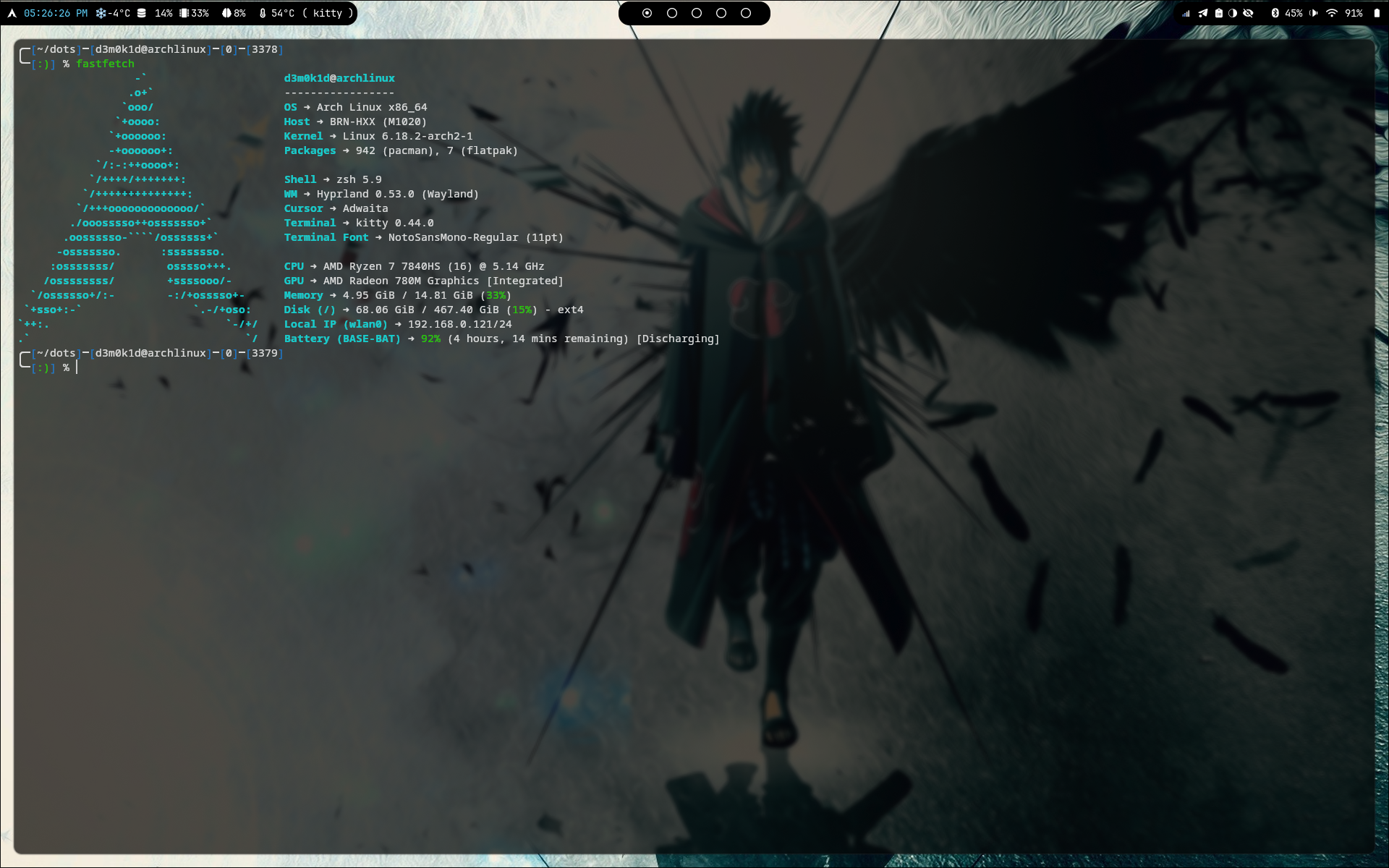
Task: Click the clock showing 05:26:26 PM
Action: click(x=56, y=12)
